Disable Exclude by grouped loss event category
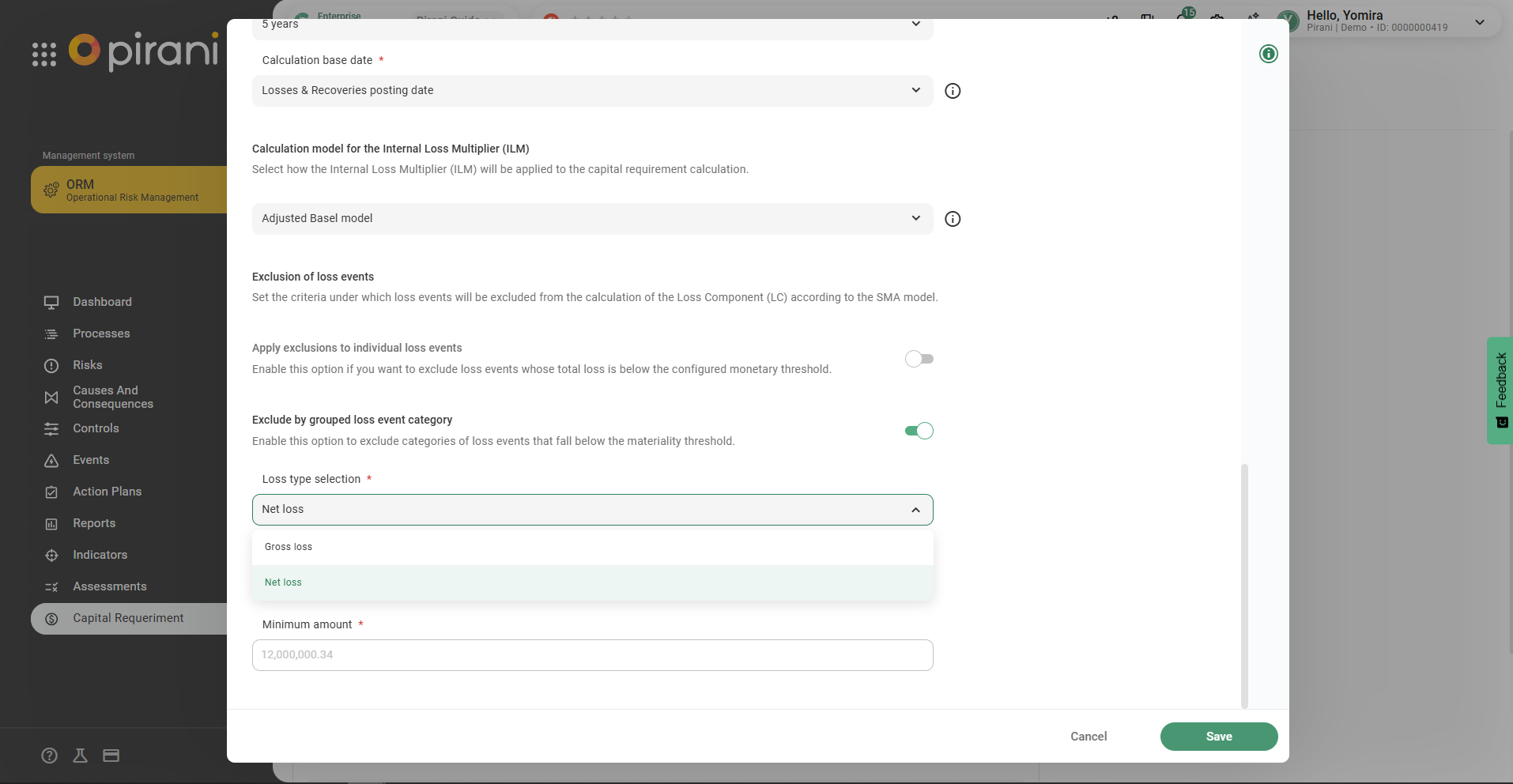 (919, 431)
